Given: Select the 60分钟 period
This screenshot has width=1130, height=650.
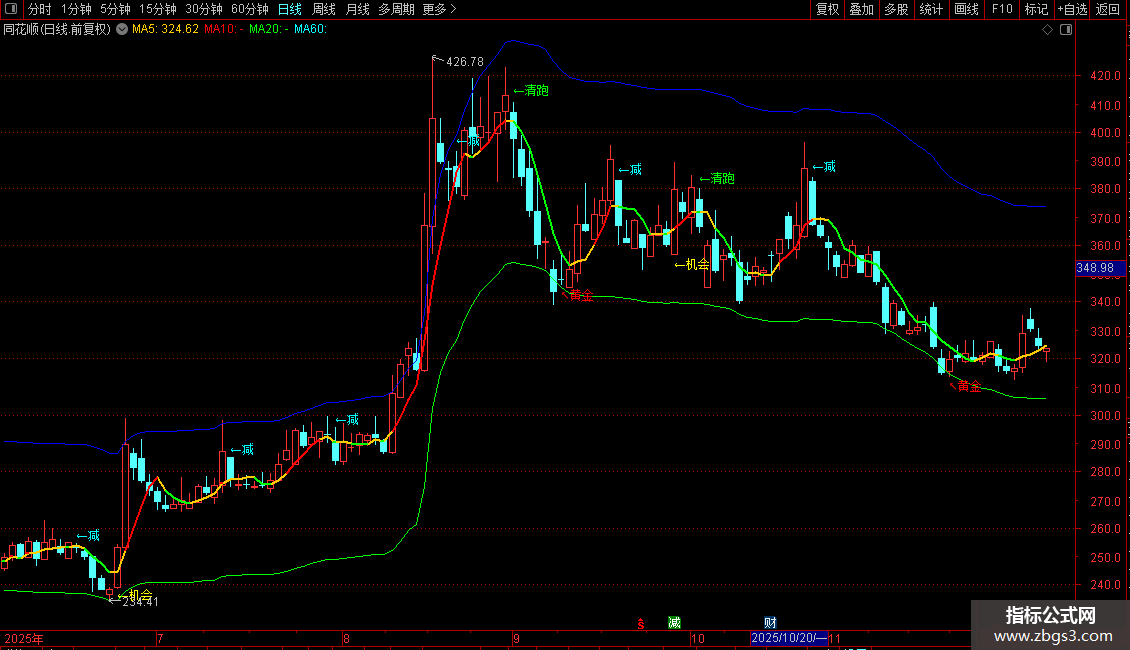Looking at the screenshot, I should (249, 9).
